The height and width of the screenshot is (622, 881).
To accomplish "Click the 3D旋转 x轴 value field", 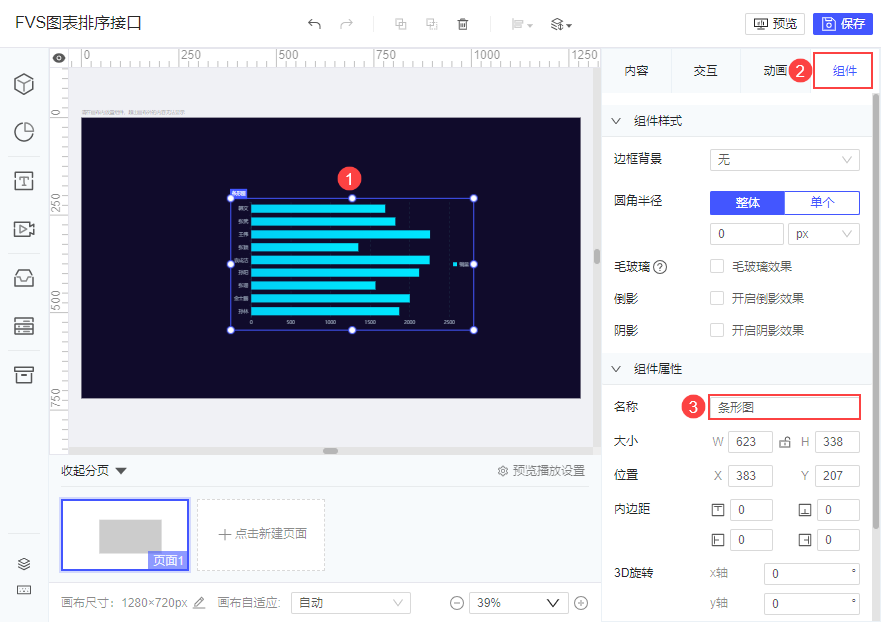I will coord(811,574).
